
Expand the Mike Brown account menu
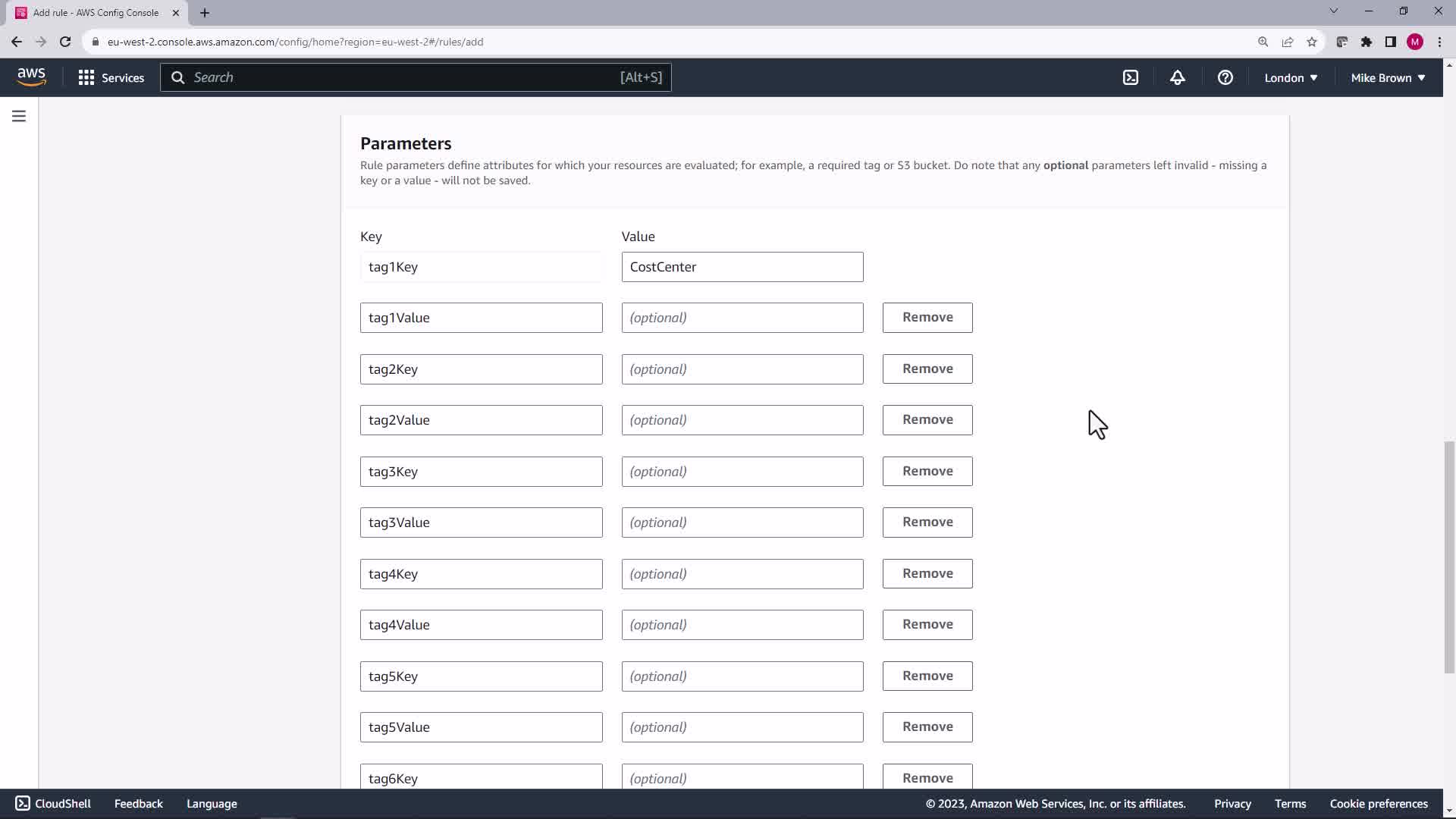[1388, 77]
